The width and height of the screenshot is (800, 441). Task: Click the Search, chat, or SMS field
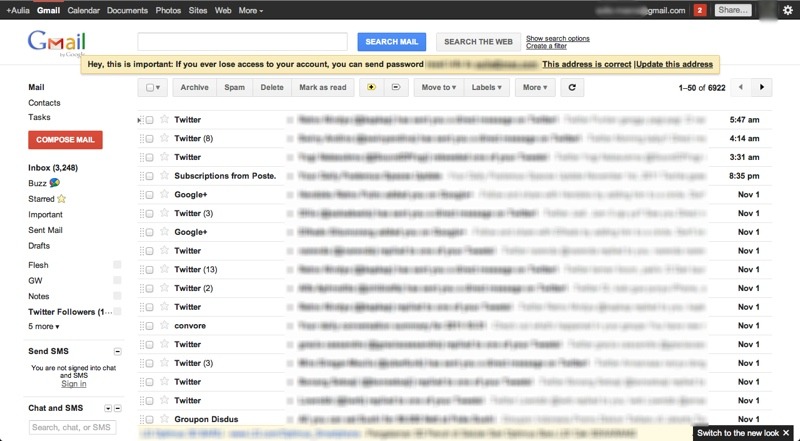point(71,427)
